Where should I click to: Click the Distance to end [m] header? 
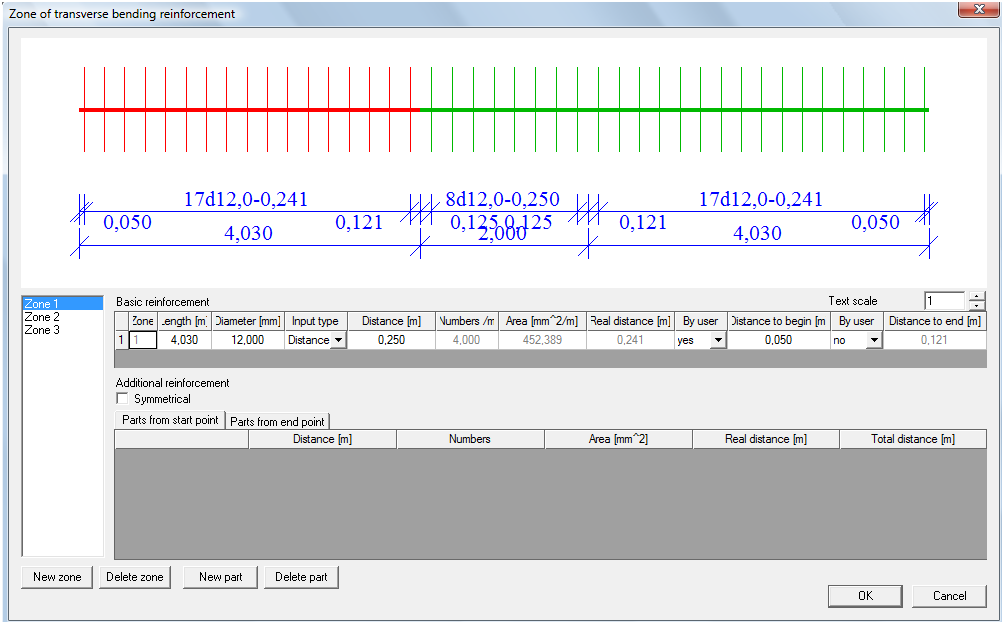click(935, 321)
